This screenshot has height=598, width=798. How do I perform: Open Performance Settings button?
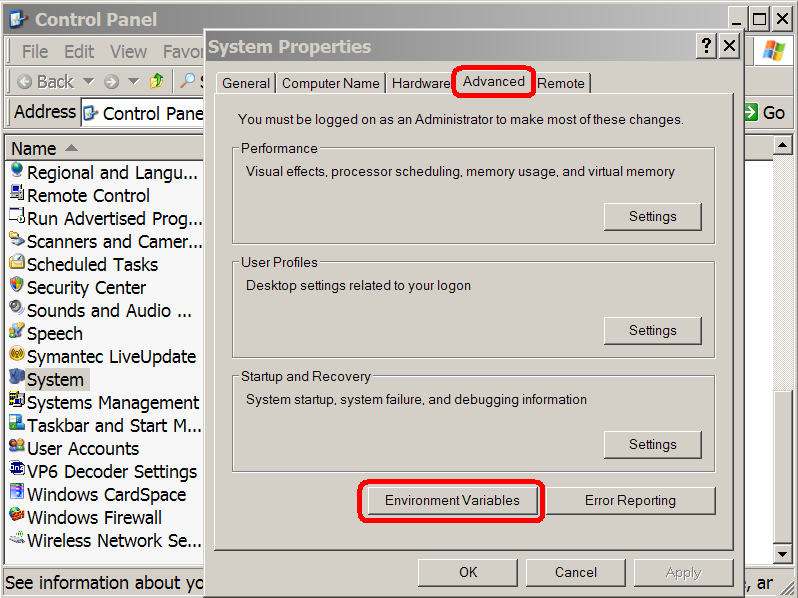click(x=652, y=217)
